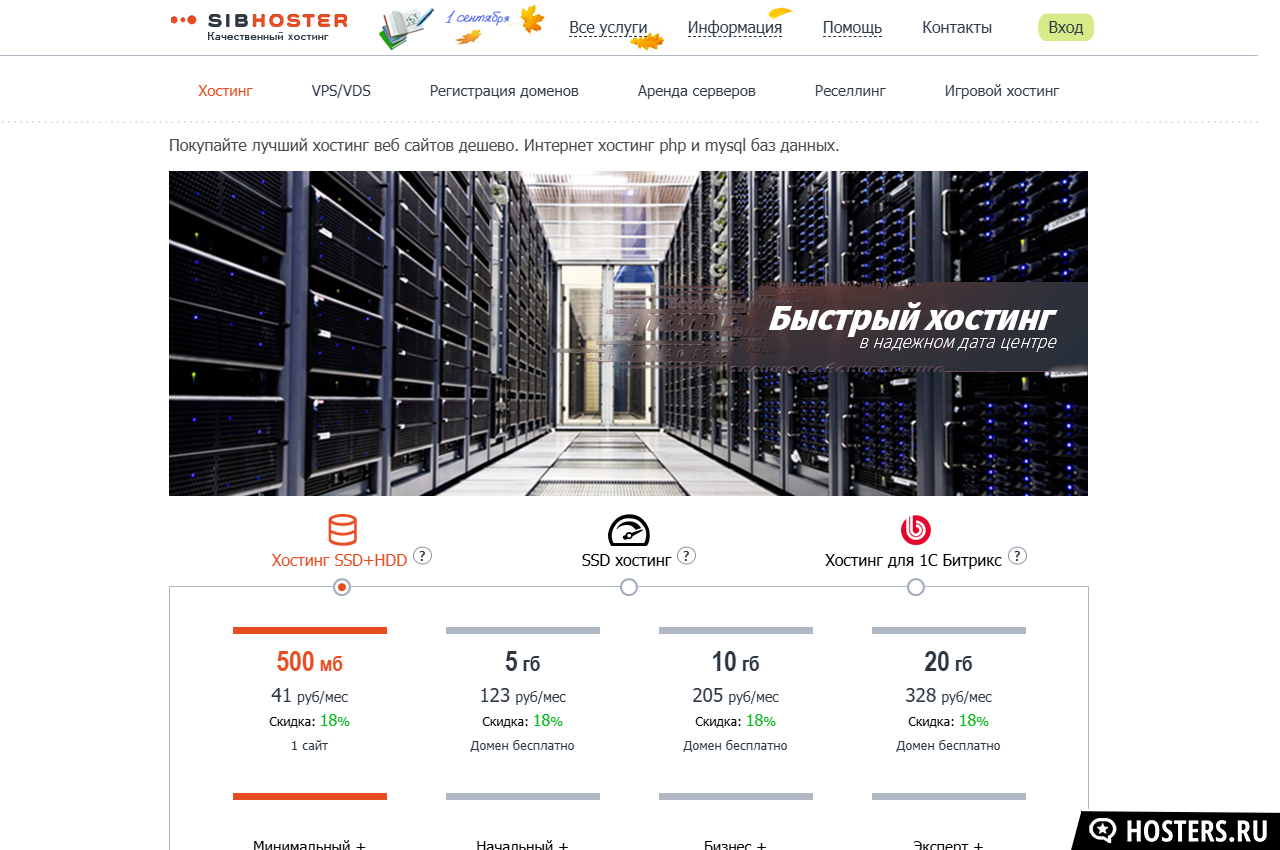Expand the Помощь dropdown menu

pos(852,28)
